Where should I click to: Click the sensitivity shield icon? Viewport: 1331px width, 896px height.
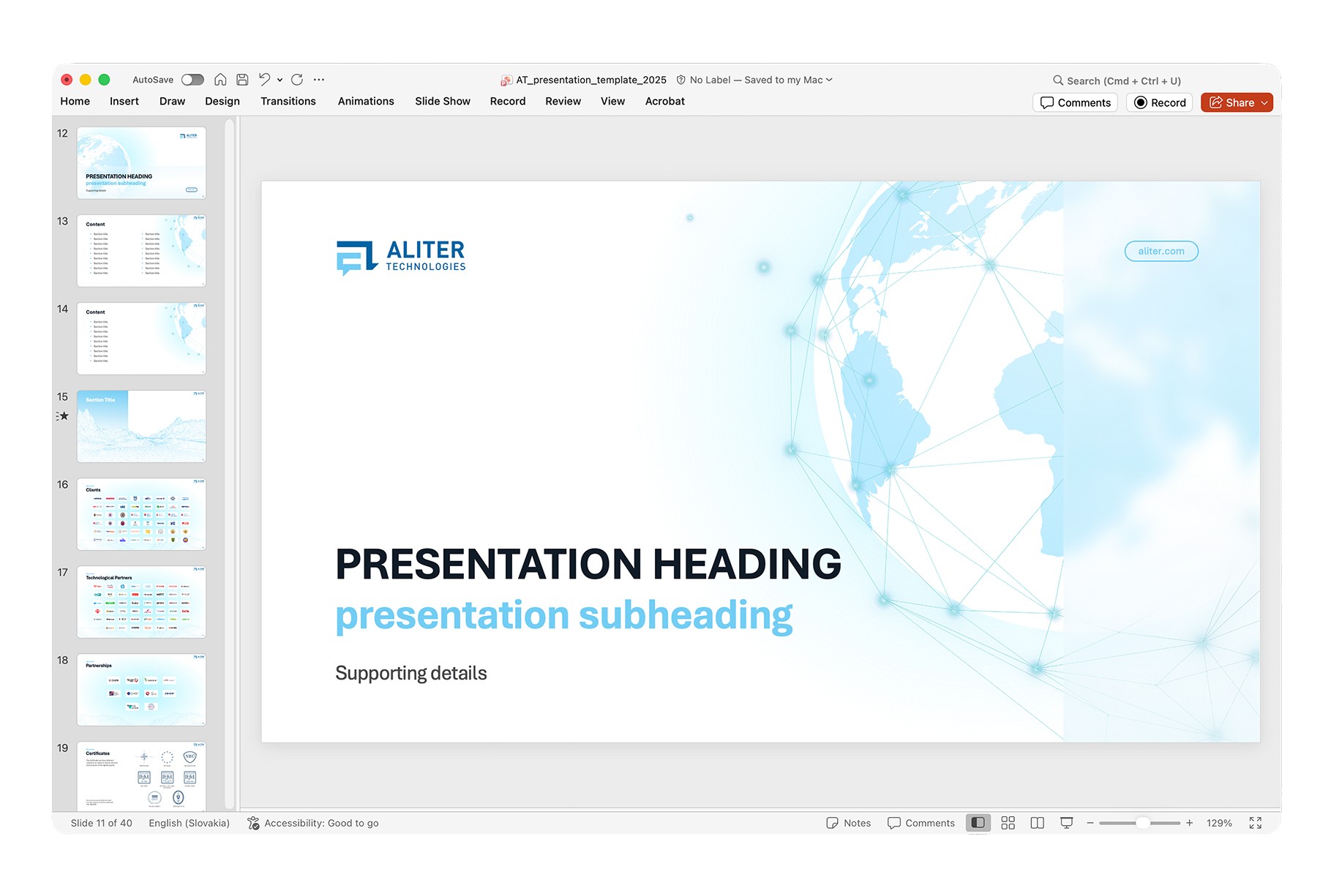pyautogui.click(x=681, y=80)
